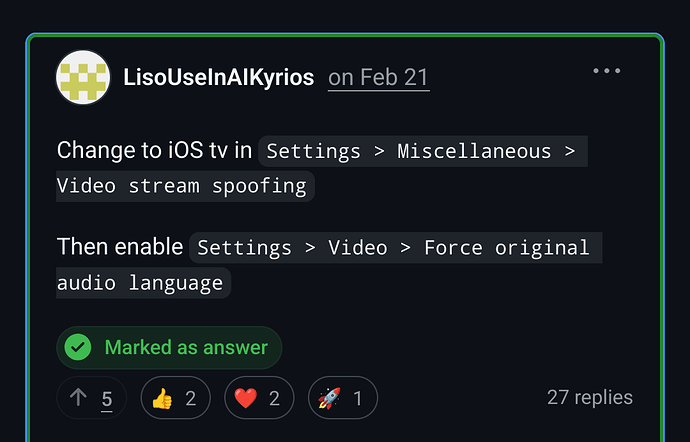
Task: Click the "audio language" code text
Action: click(143, 282)
